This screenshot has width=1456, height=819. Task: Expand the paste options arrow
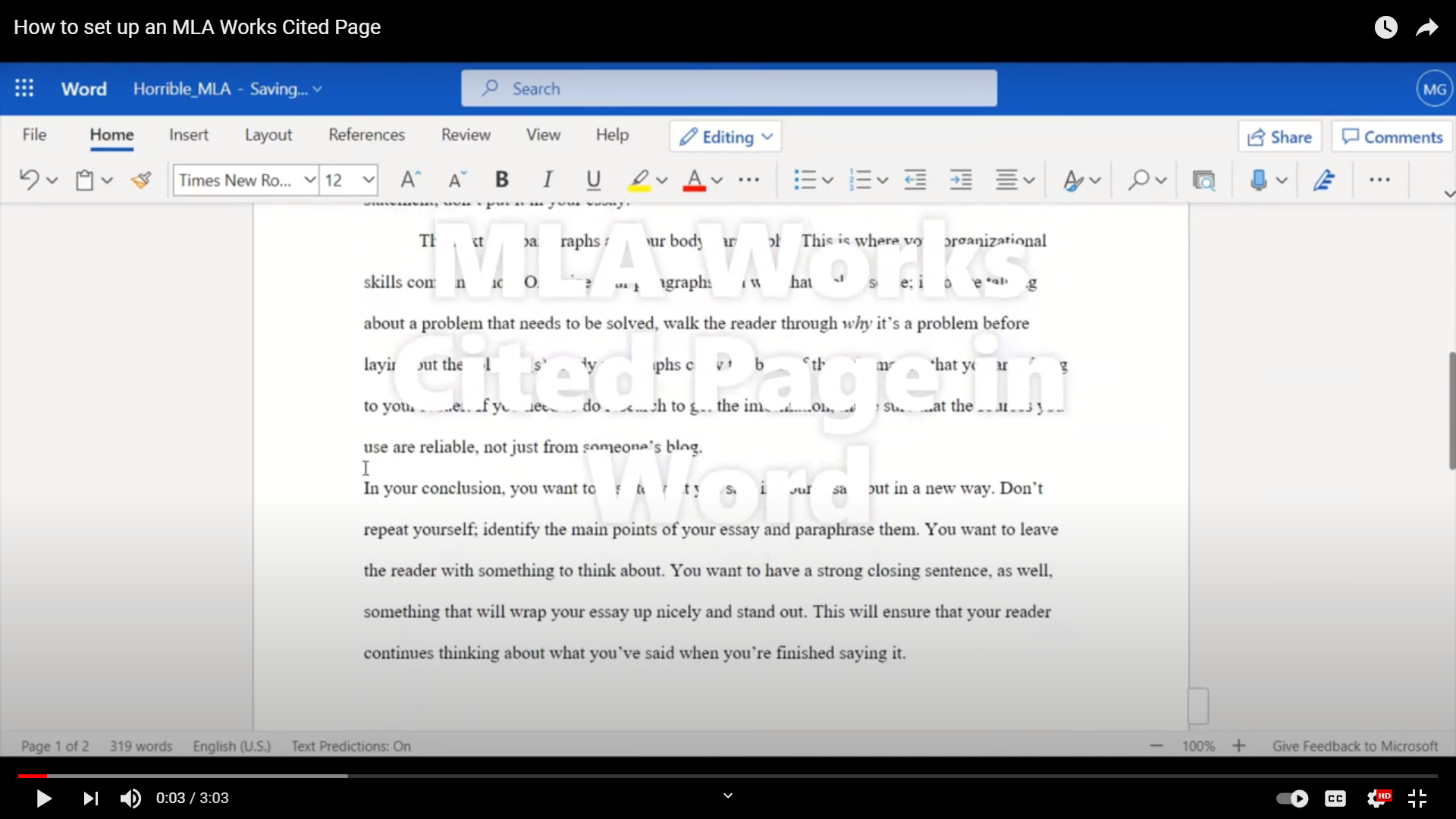click(x=107, y=180)
